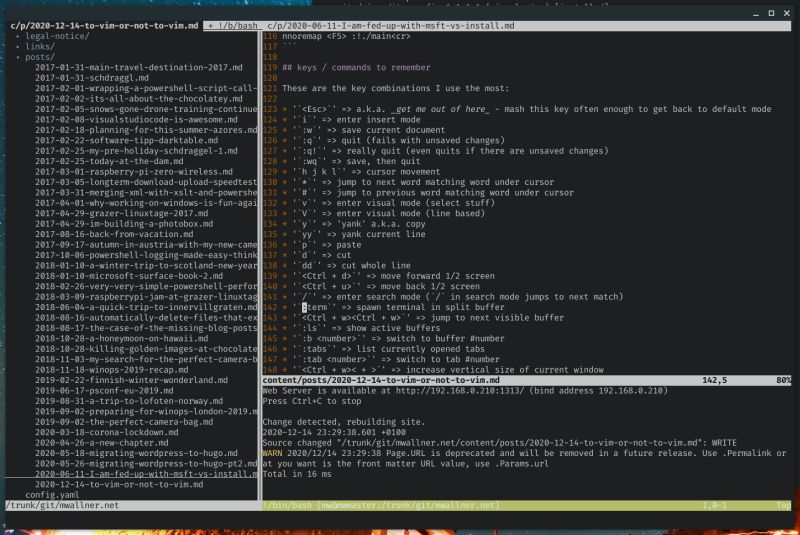
Task: Expand the links/ folder
Action: (40, 46)
